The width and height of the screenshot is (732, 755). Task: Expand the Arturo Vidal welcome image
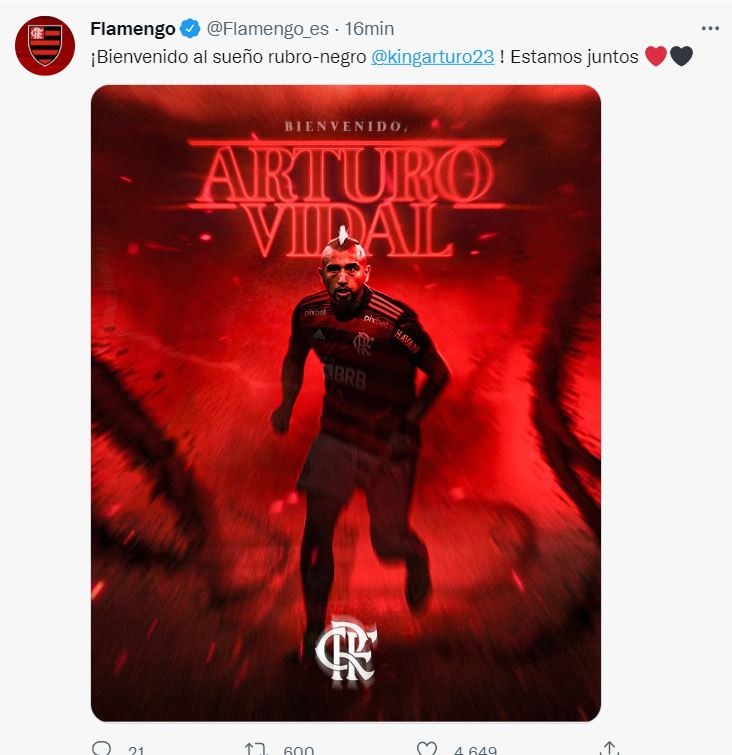tap(346, 403)
